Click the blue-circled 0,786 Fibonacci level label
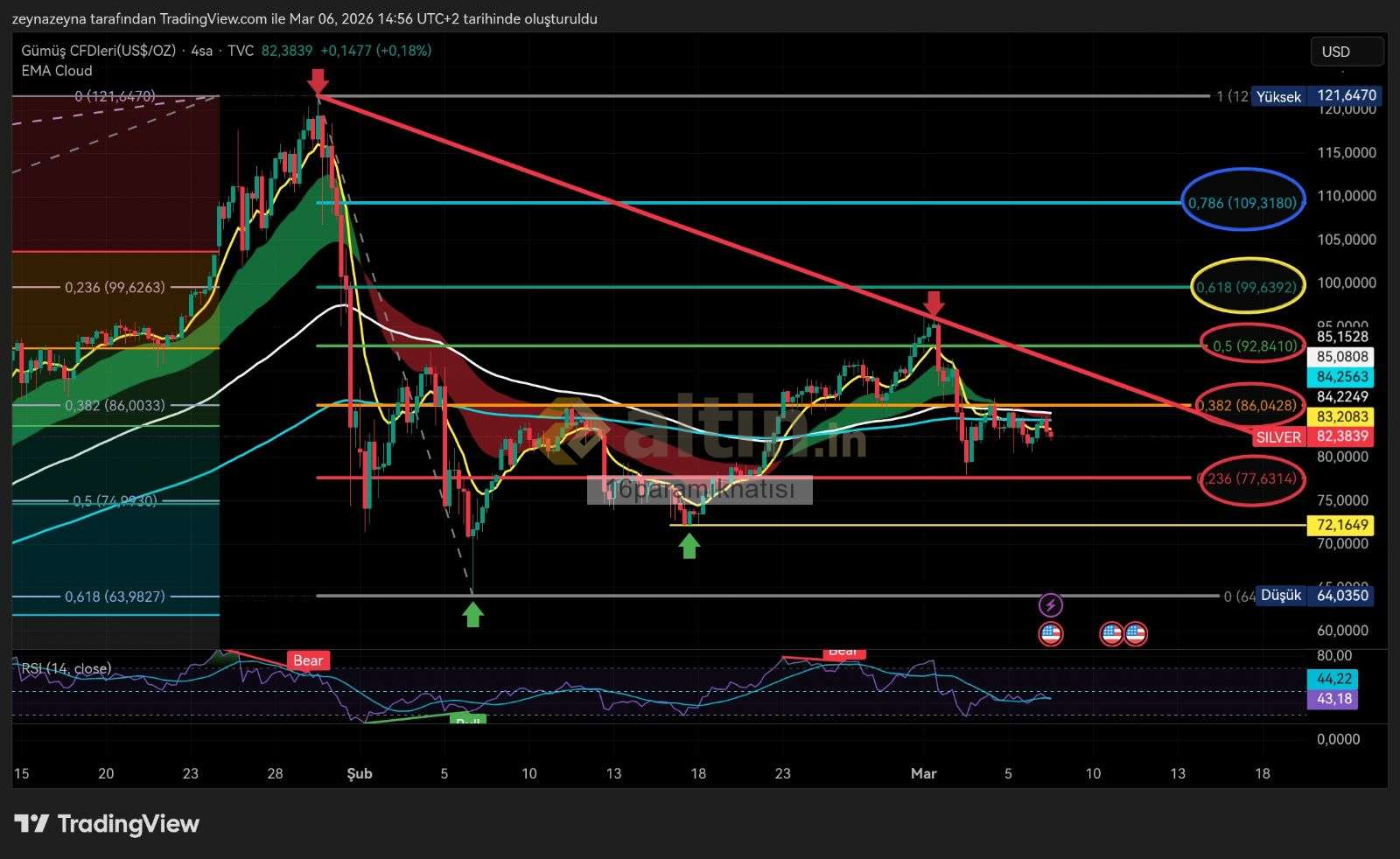 click(1242, 203)
